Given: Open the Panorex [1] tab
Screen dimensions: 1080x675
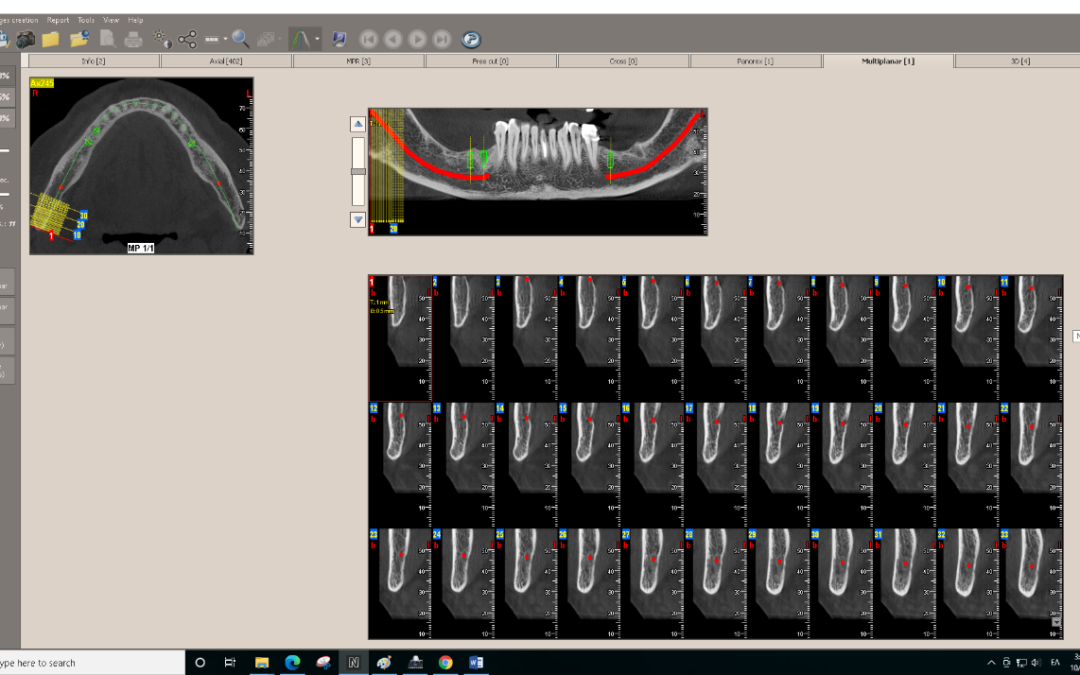Looking at the screenshot, I should coord(755,61).
